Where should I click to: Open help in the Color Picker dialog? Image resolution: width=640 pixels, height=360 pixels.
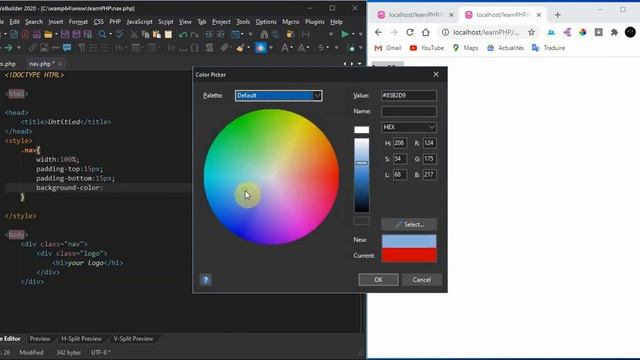click(206, 280)
